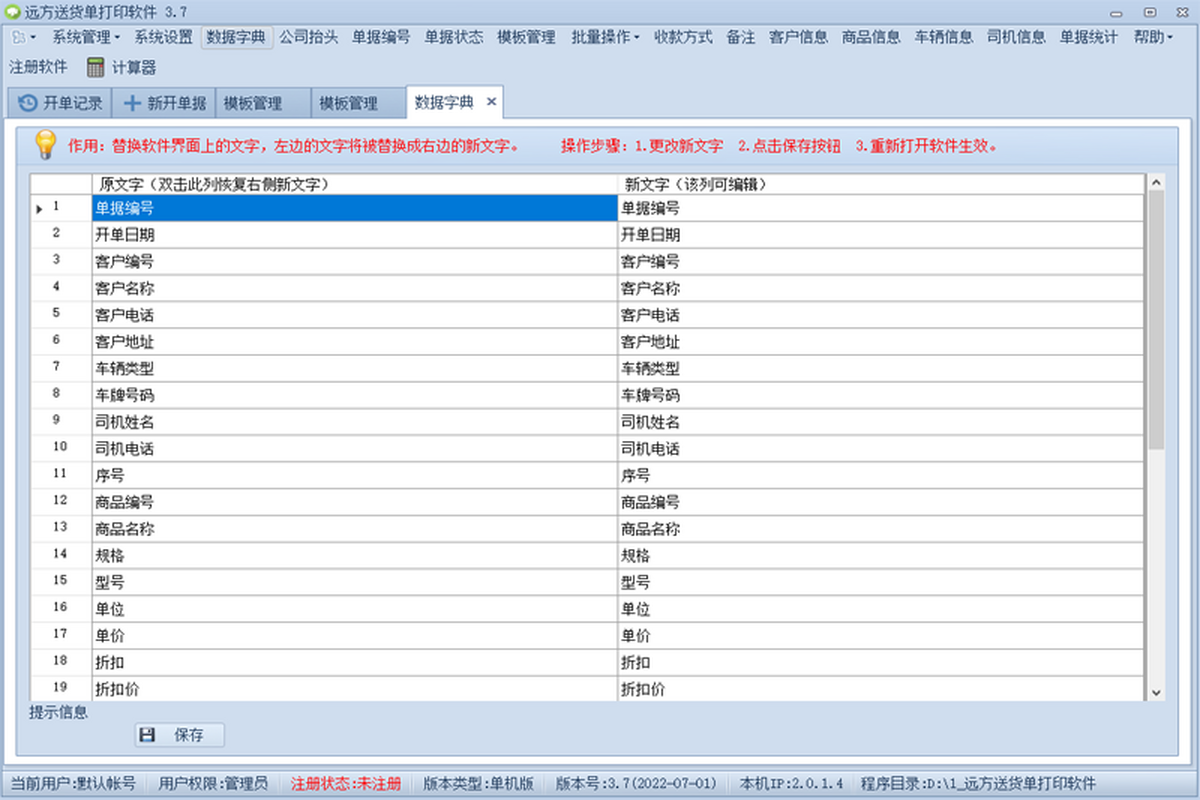Click the 原文字 column header
The width and height of the screenshot is (1200, 800).
[x=355, y=184]
